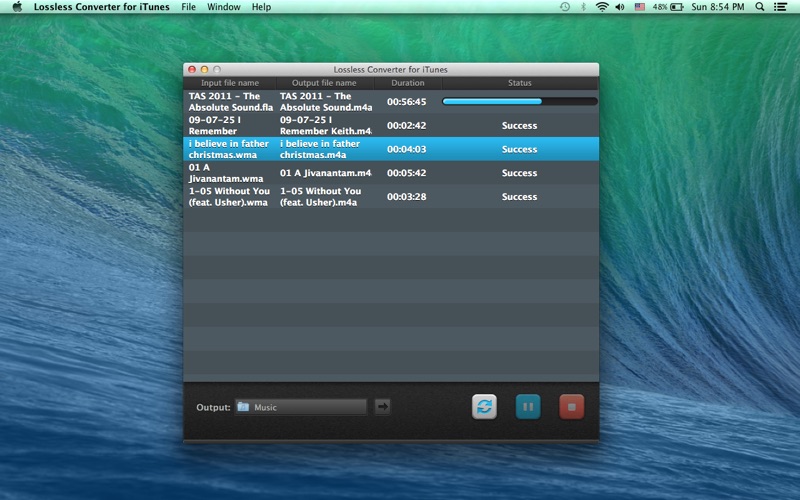Click duration 00:05:42
This screenshot has height=500, width=800.
click(407, 173)
